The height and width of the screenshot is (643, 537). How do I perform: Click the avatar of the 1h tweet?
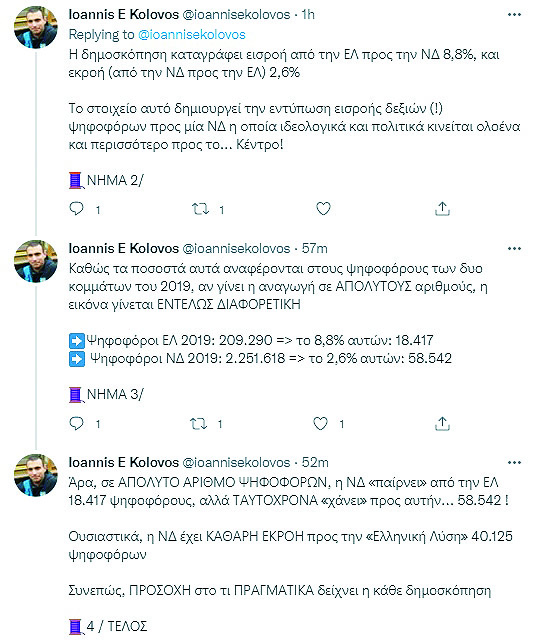[x=36, y=27]
